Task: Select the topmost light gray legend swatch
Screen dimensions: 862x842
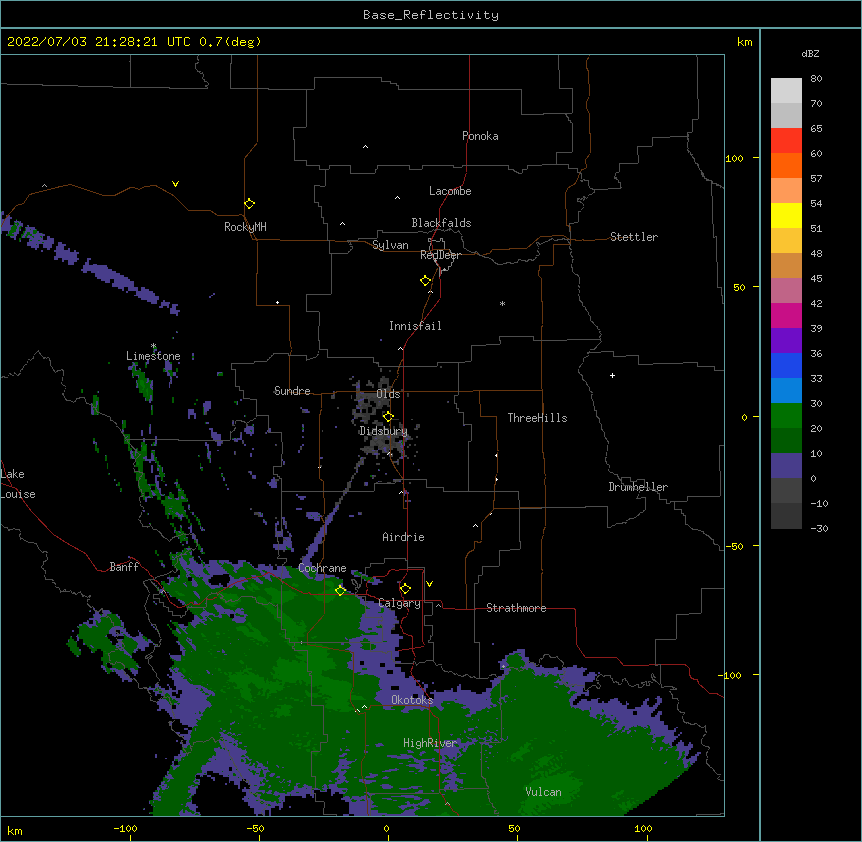Action: [786, 90]
